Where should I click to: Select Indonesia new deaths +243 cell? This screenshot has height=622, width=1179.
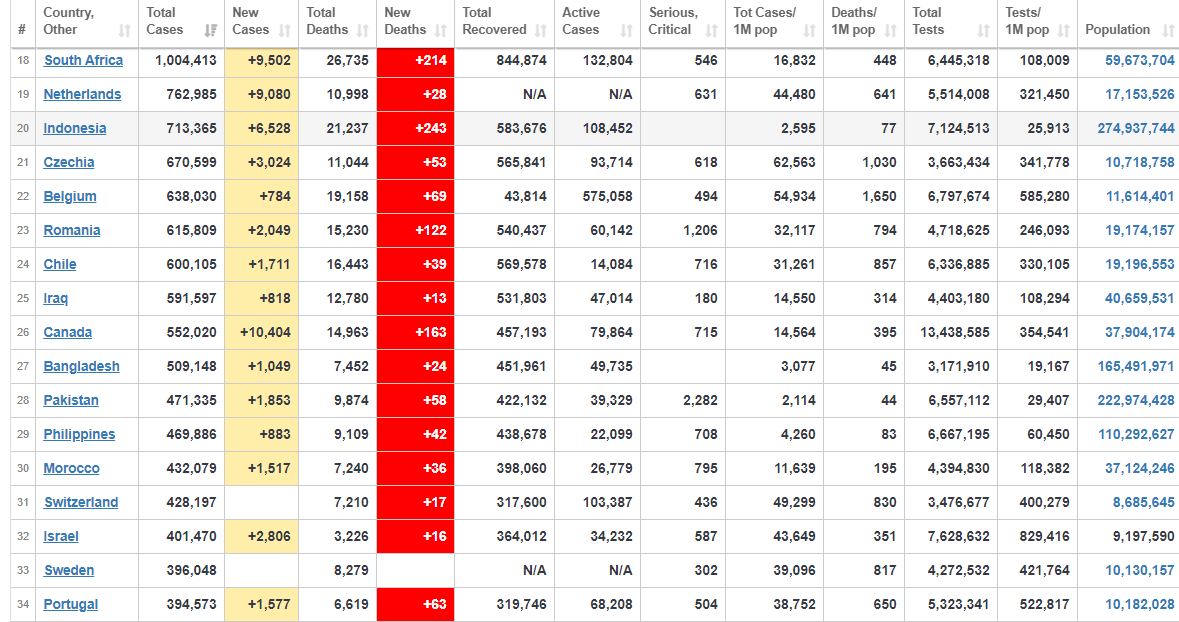(x=415, y=128)
